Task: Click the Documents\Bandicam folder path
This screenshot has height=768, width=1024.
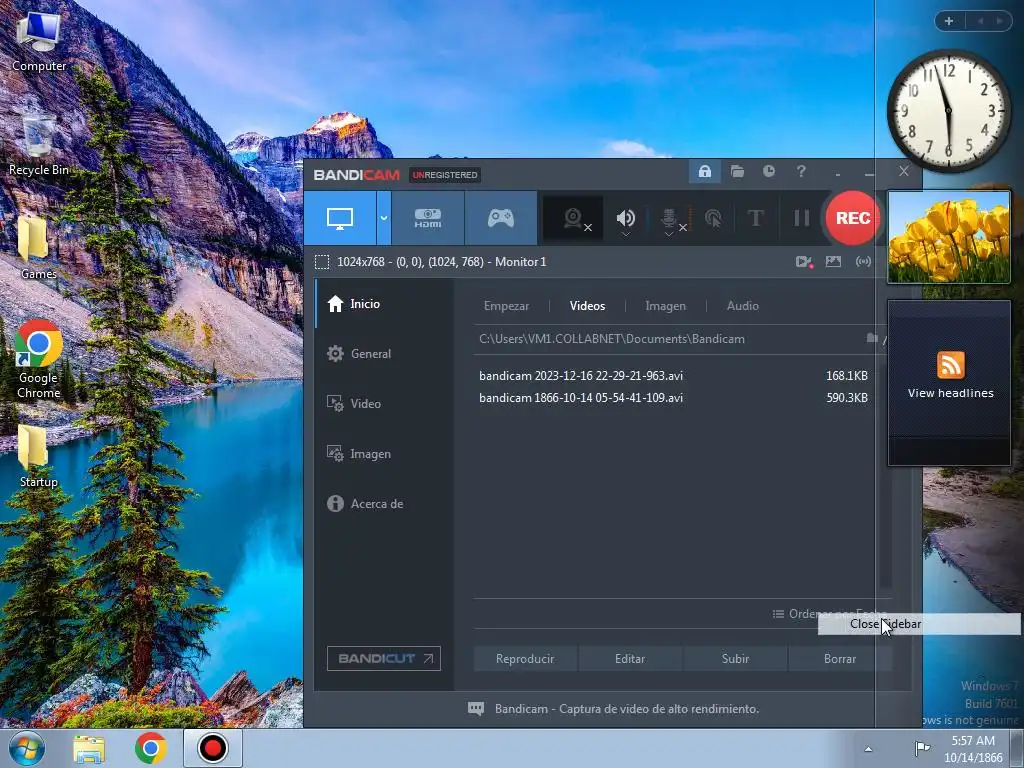Action: click(612, 339)
